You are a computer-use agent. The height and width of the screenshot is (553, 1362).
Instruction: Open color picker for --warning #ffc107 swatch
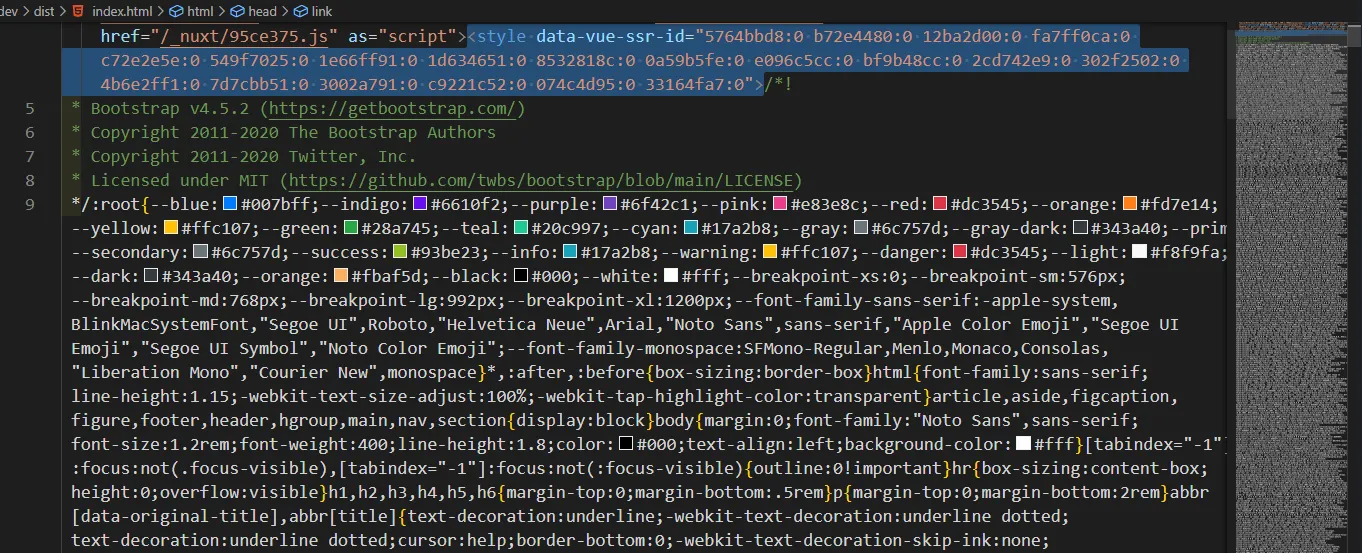769,253
